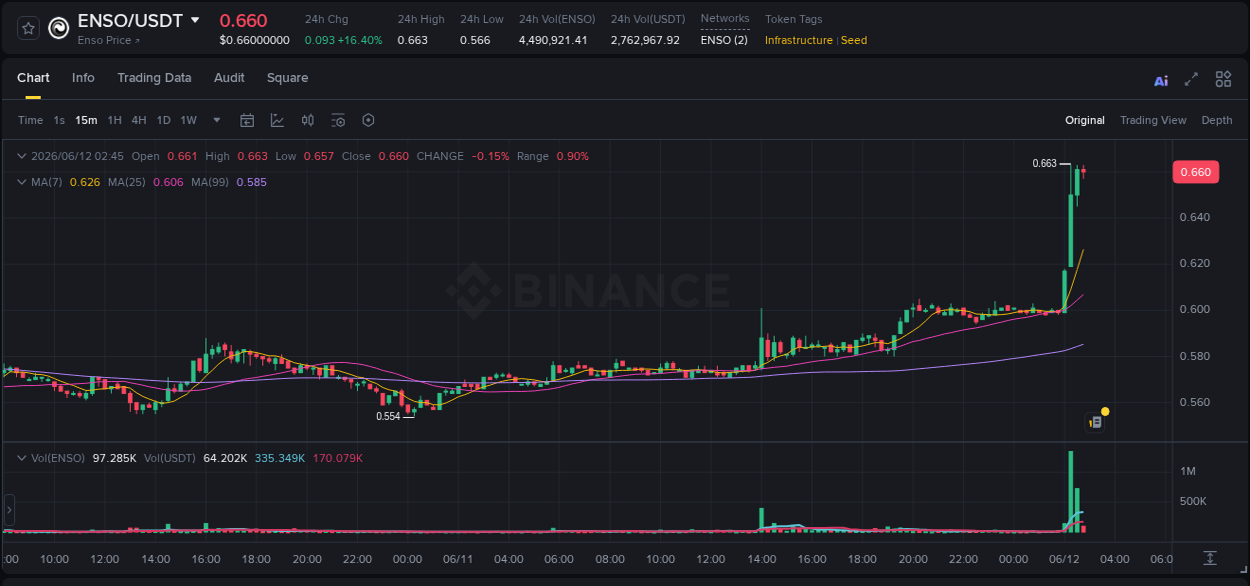Switch to Trading View chart
Screen dimensions: 1250x586
click(x=1153, y=120)
